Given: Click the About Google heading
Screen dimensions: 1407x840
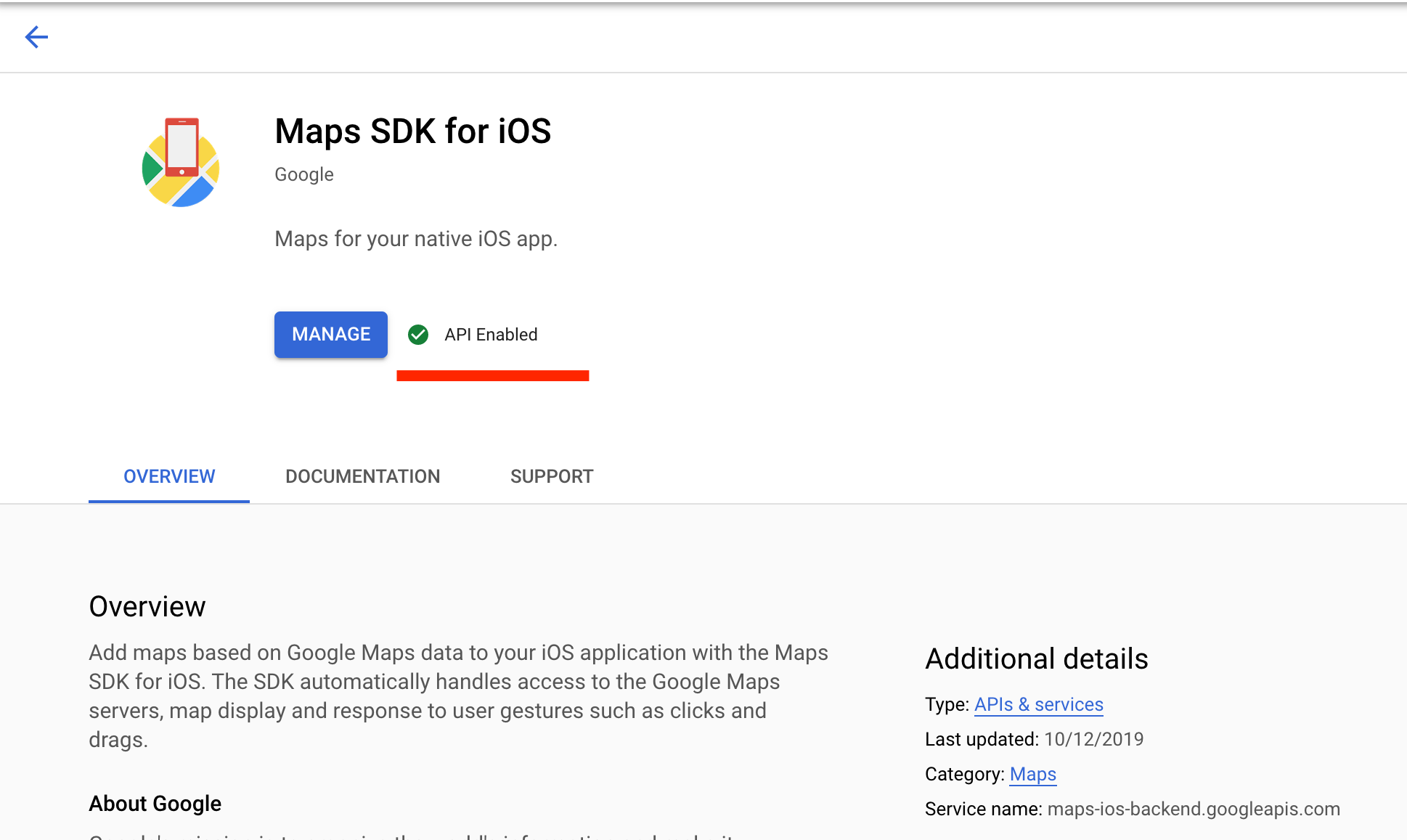Looking at the screenshot, I should pos(155,804).
